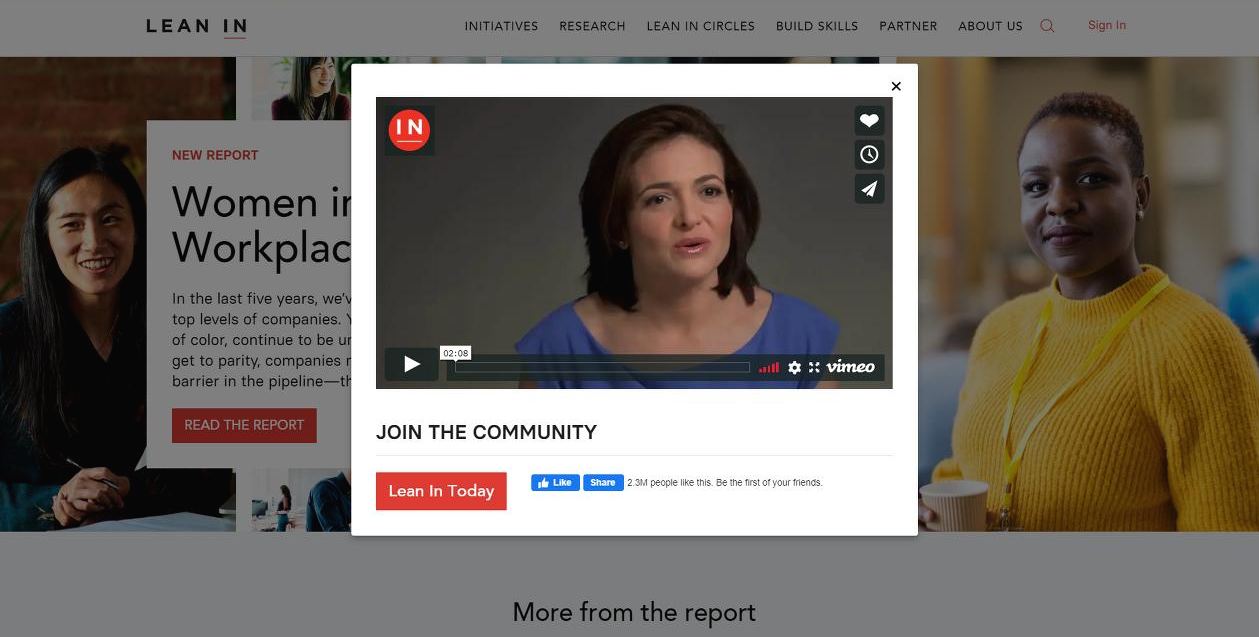Click the Sign In link
The image size is (1259, 637).
click(1106, 25)
